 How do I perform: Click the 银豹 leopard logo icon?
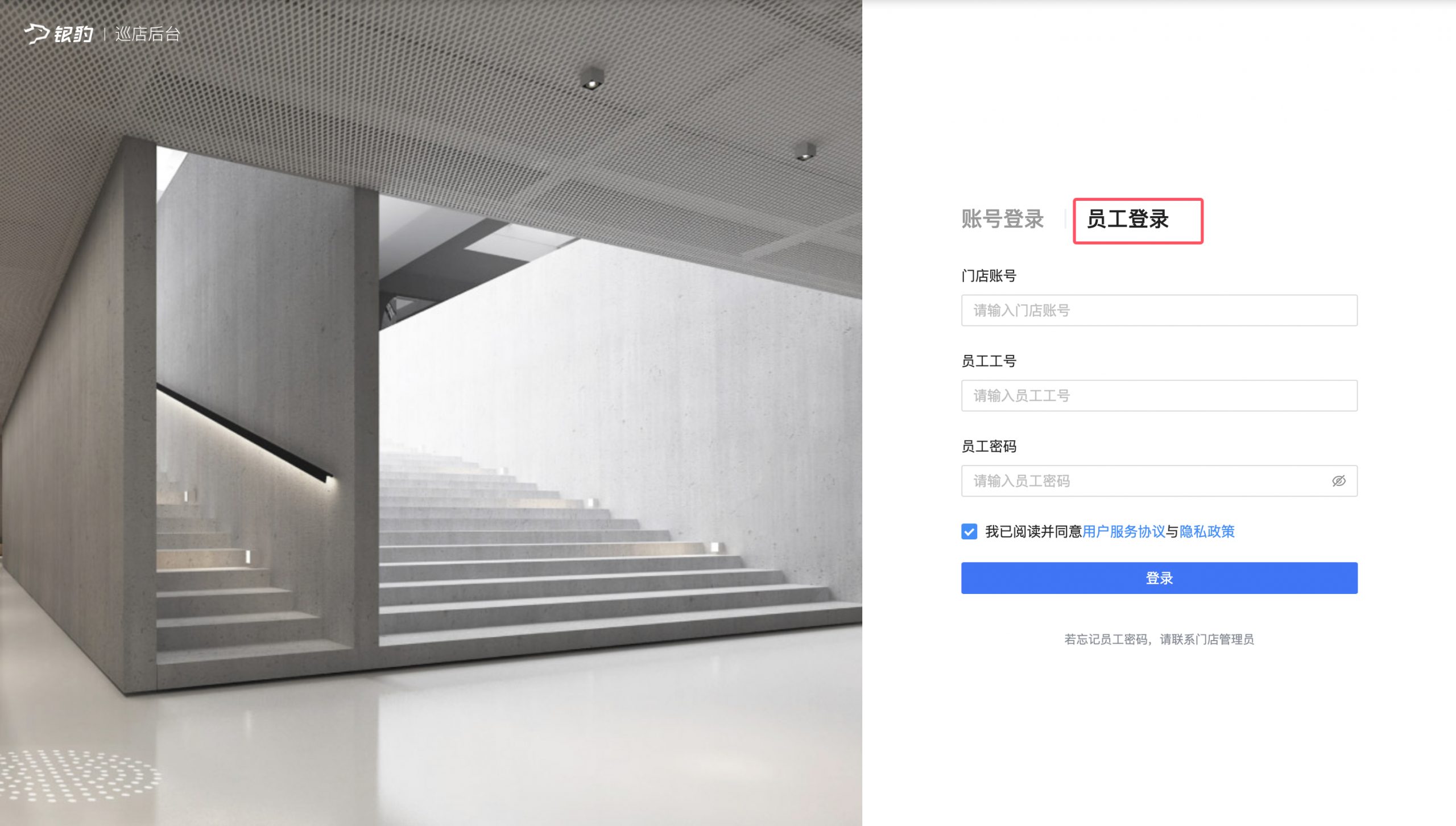(37, 34)
